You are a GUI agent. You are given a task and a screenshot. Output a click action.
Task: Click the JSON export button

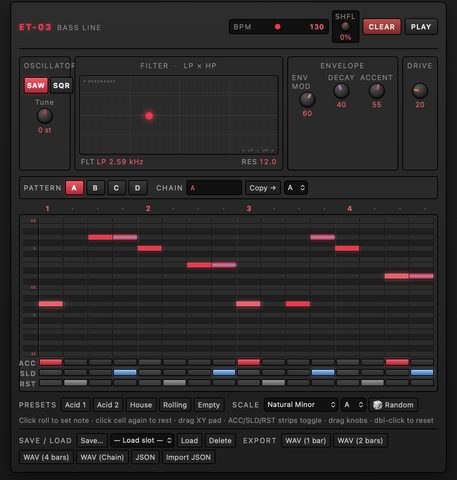click(x=145, y=457)
